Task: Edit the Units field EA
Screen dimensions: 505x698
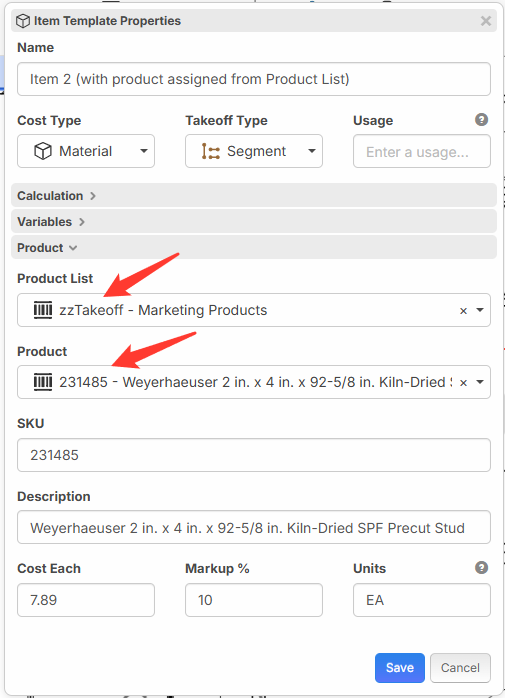Action: coord(422,600)
